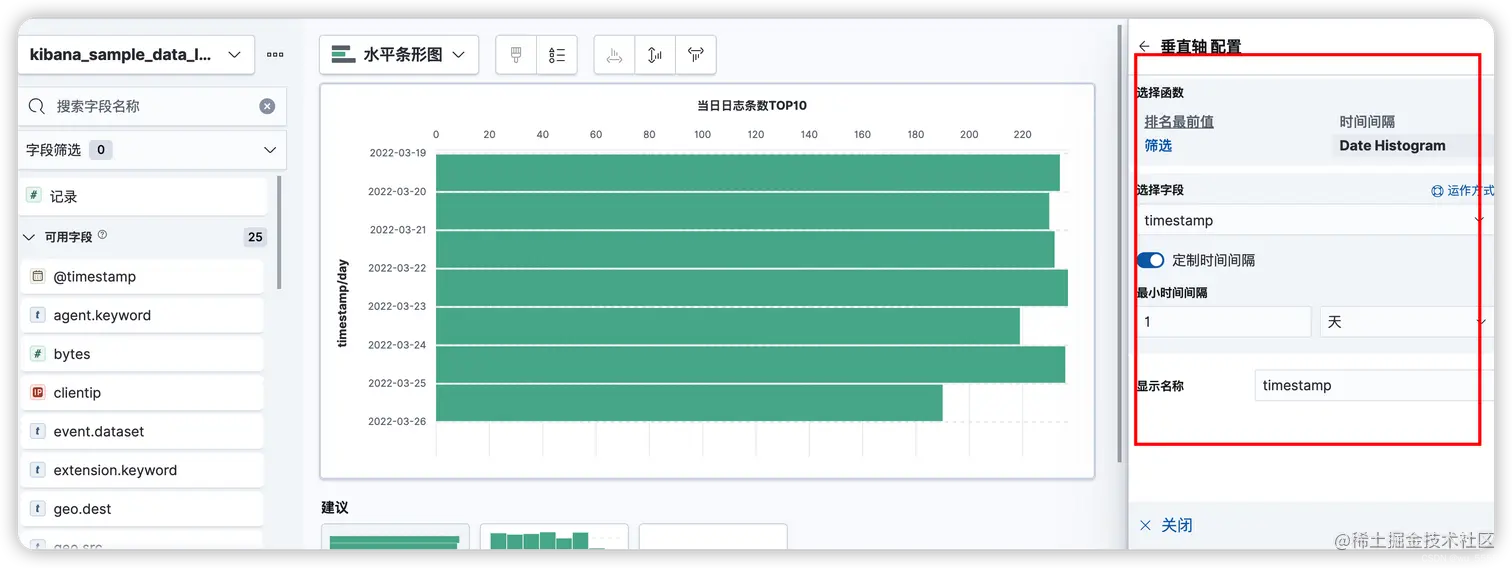Open horizontal axis settings toolbar button
The image size is (1512, 568).
696,55
